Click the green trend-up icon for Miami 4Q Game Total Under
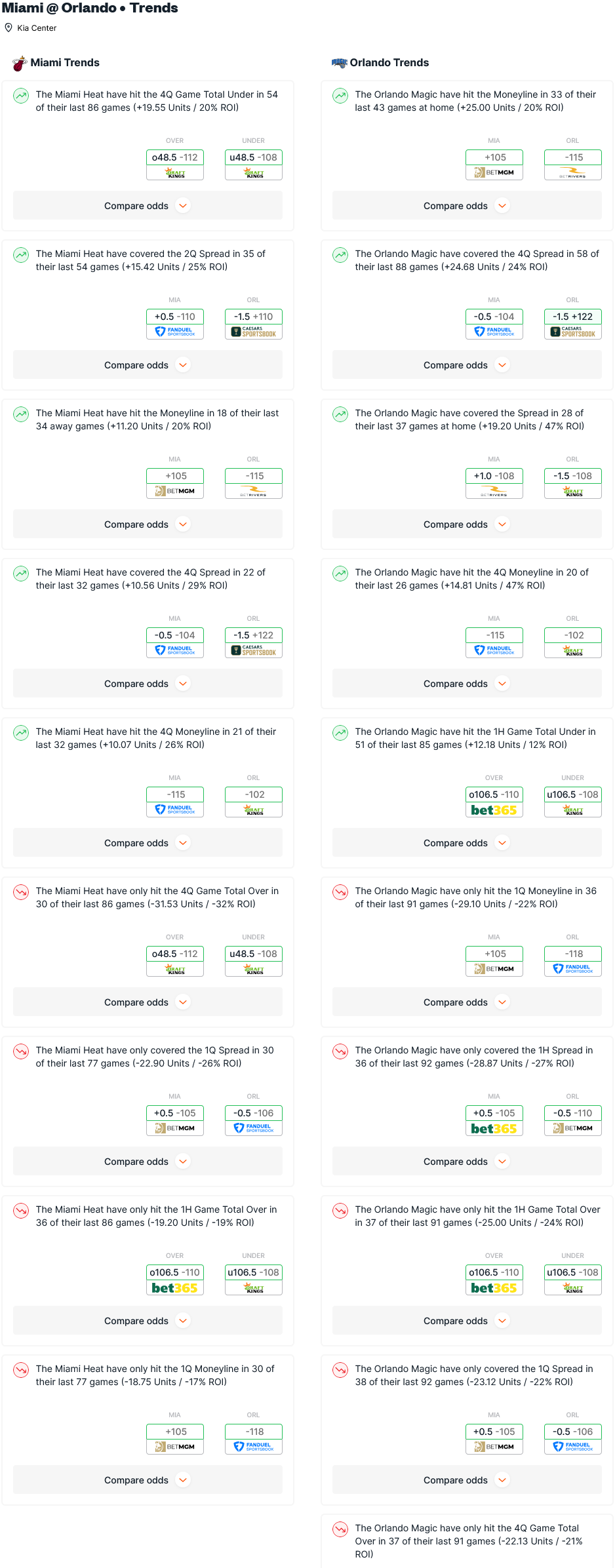615x1568 pixels. pos(21,96)
